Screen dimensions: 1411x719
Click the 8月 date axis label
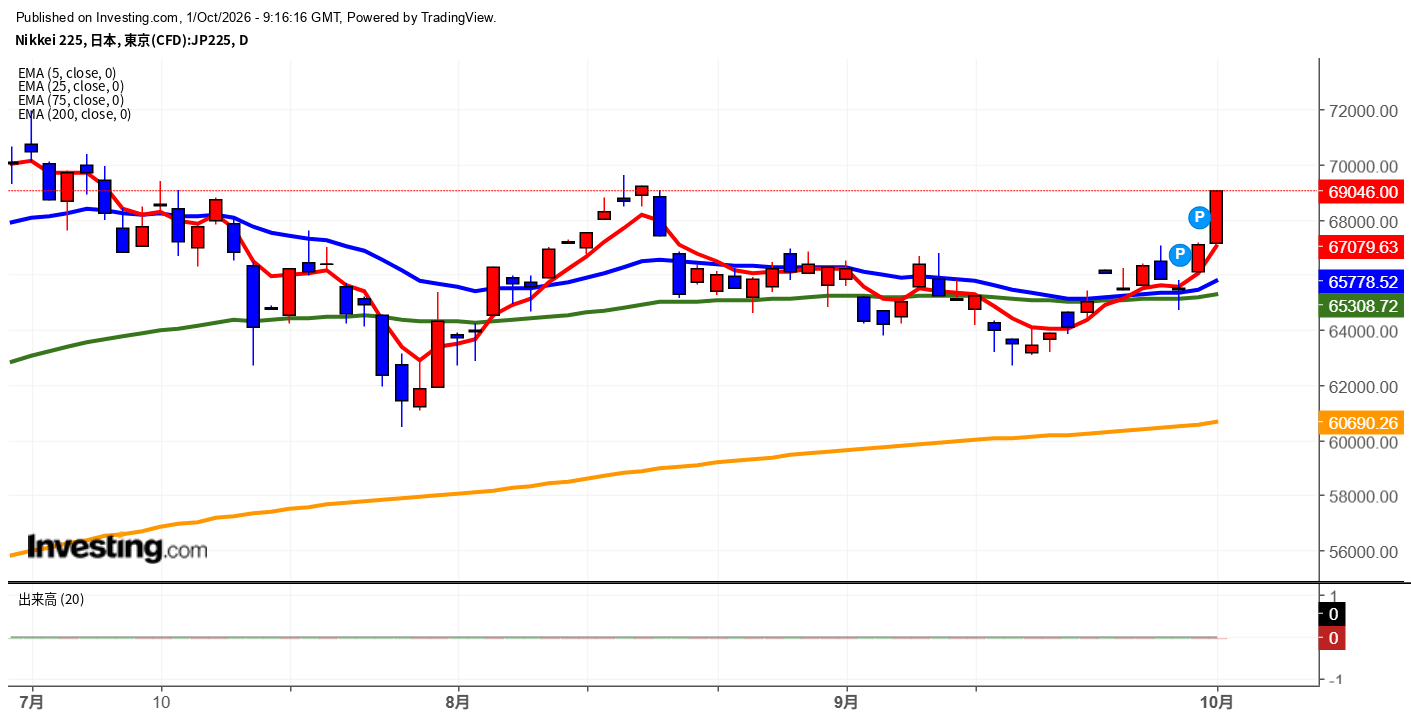[x=457, y=702]
